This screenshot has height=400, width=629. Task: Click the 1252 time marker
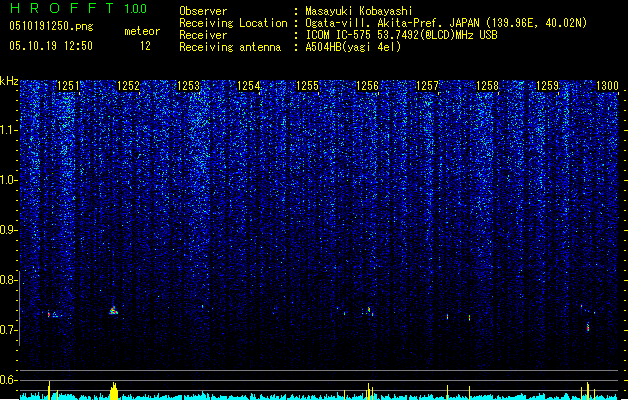click(x=128, y=86)
